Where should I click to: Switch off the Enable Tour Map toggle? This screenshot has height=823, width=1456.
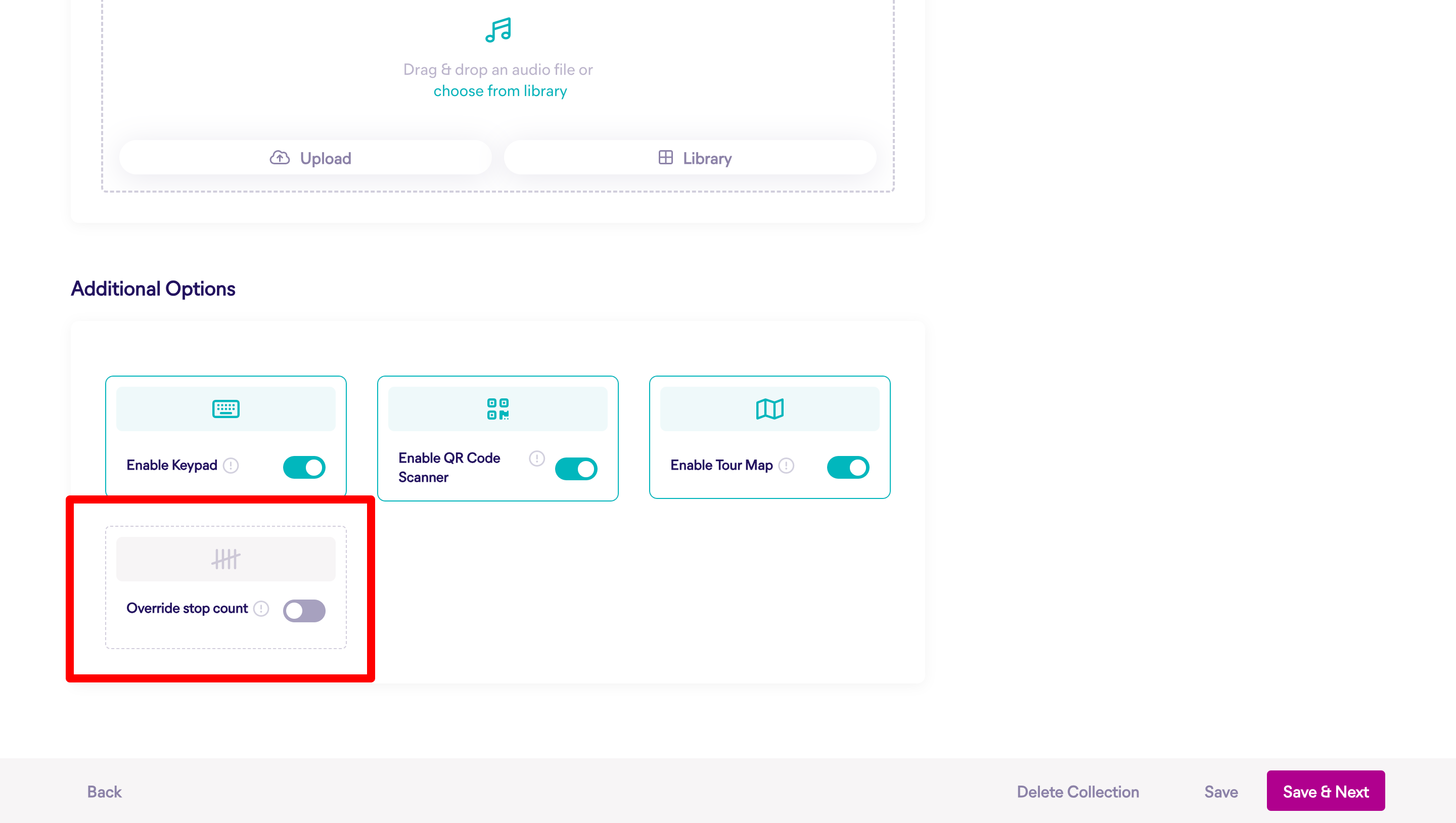tap(847, 468)
